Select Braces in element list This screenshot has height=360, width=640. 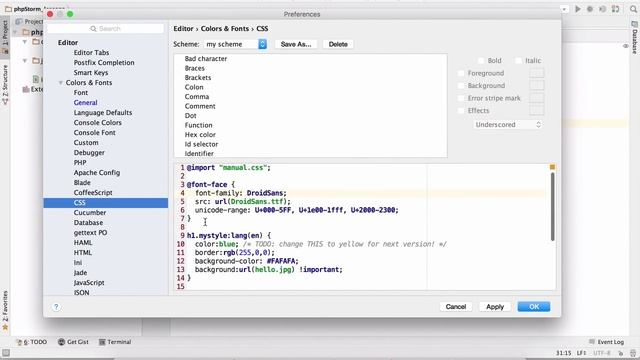[x=194, y=68]
